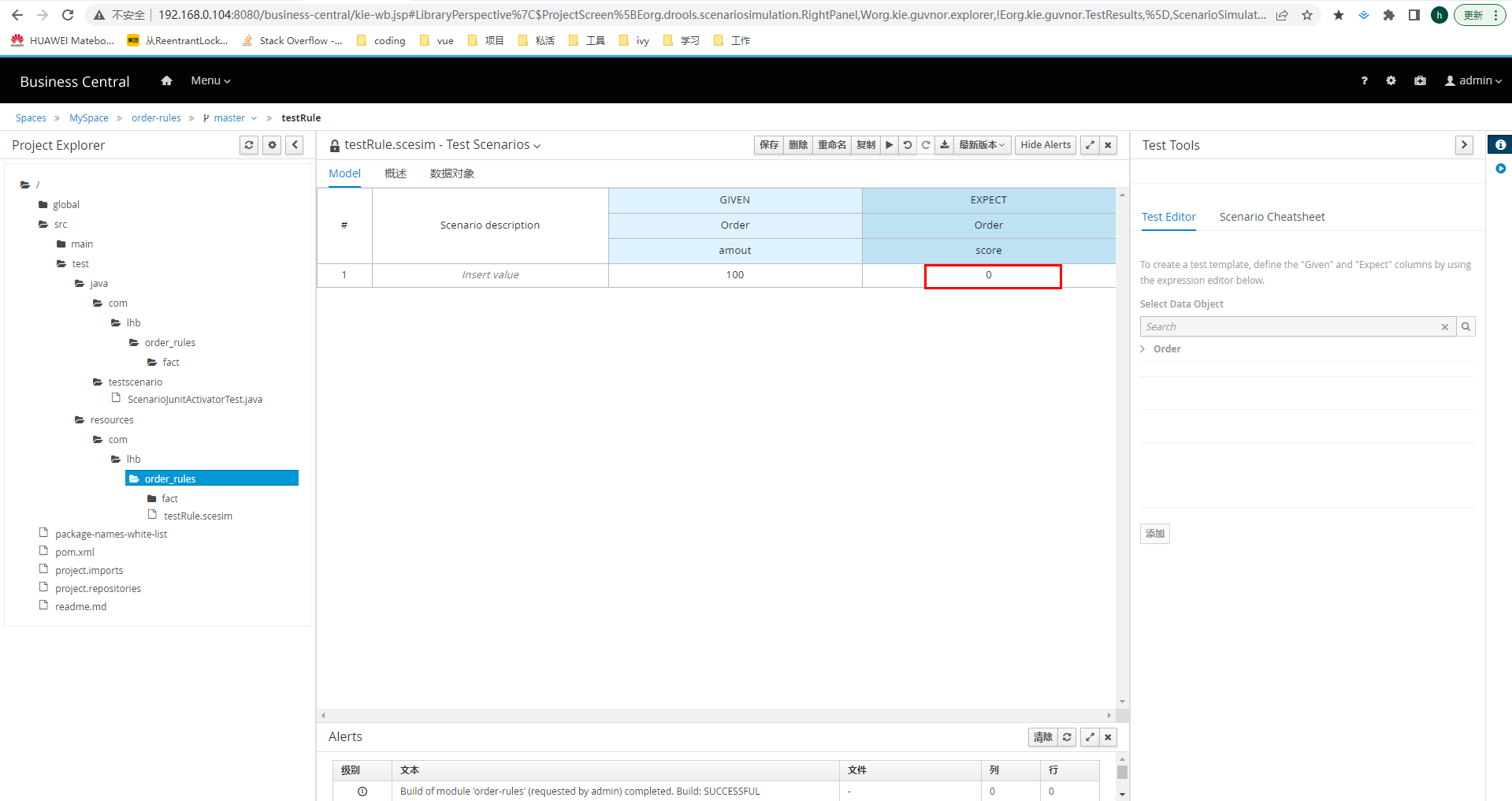This screenshot has width=1512, height=801.
Task: Run the test scenario with play button
Action: pyautogui.click(x=889, y=145)
